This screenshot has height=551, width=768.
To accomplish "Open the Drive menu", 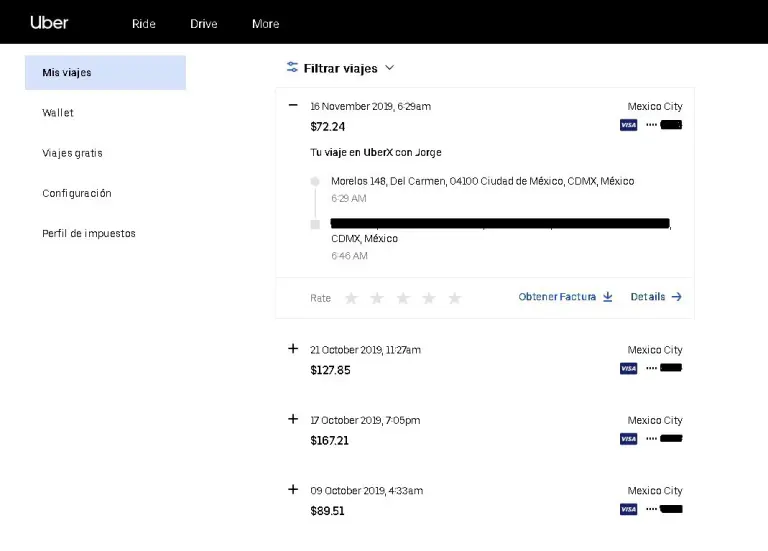I will pos(204,24).
